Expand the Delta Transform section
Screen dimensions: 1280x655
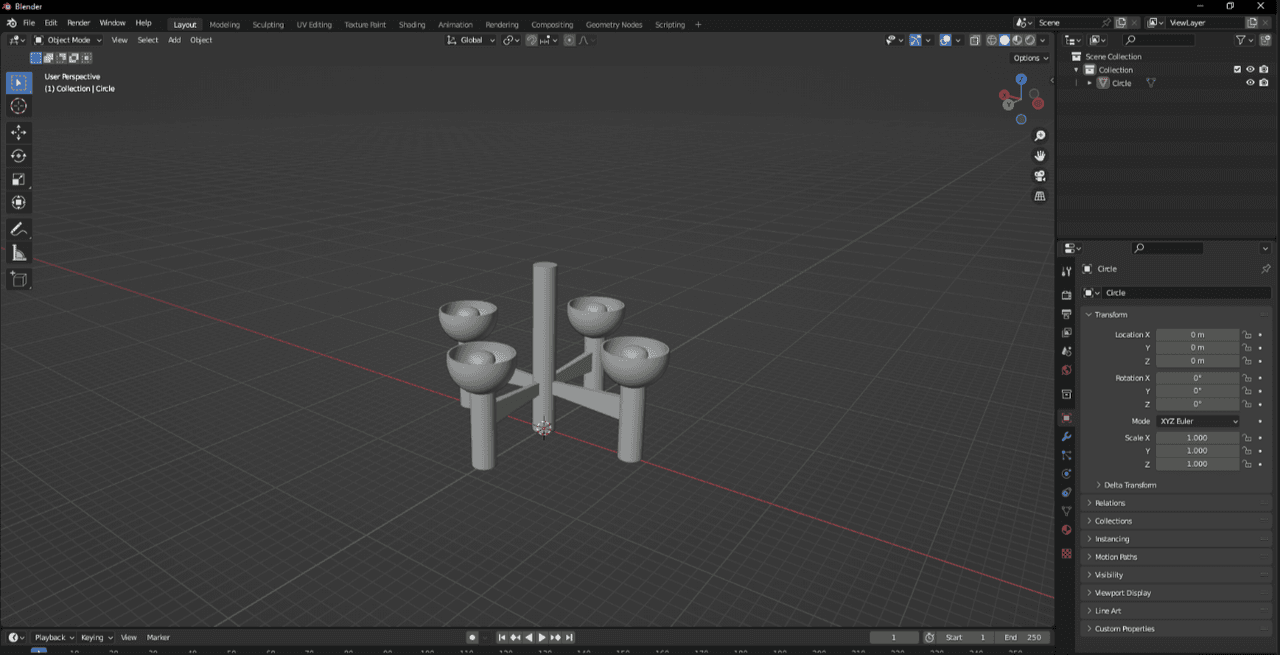point(1129,485)
